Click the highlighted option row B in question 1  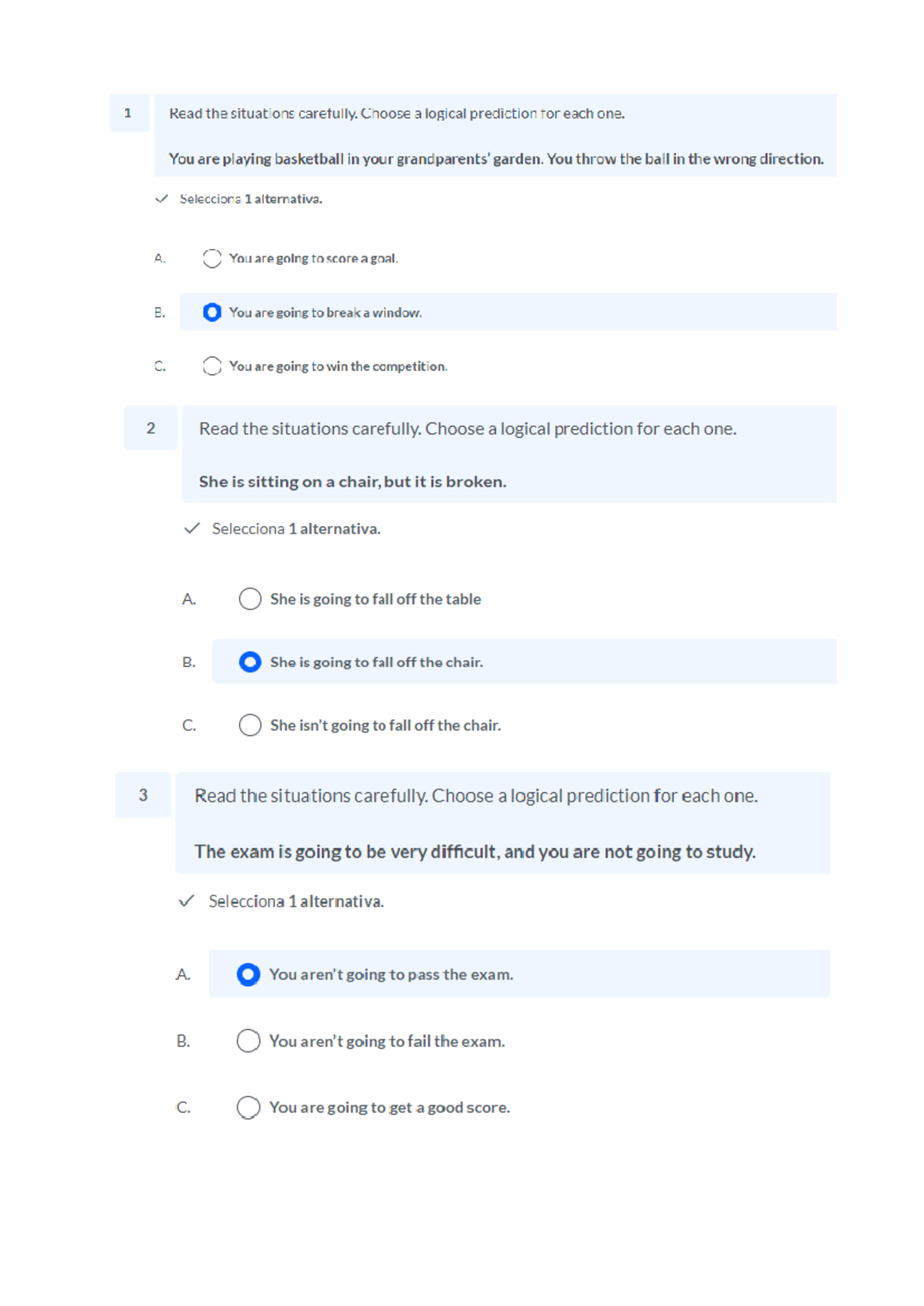tap(507, 313)
